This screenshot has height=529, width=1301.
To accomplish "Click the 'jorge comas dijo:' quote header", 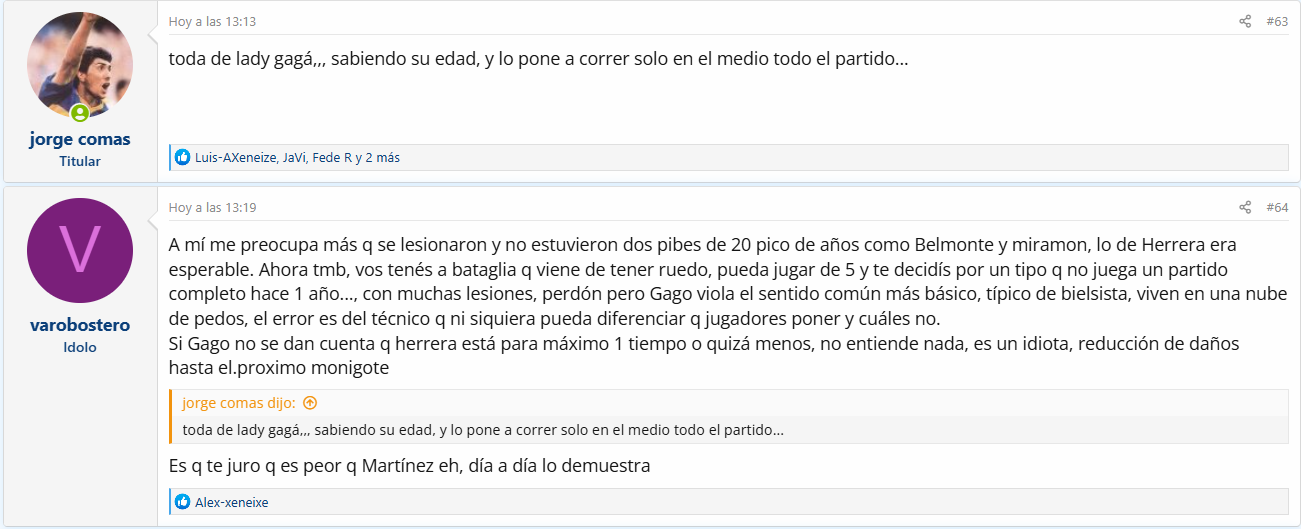I will point(239,403).
